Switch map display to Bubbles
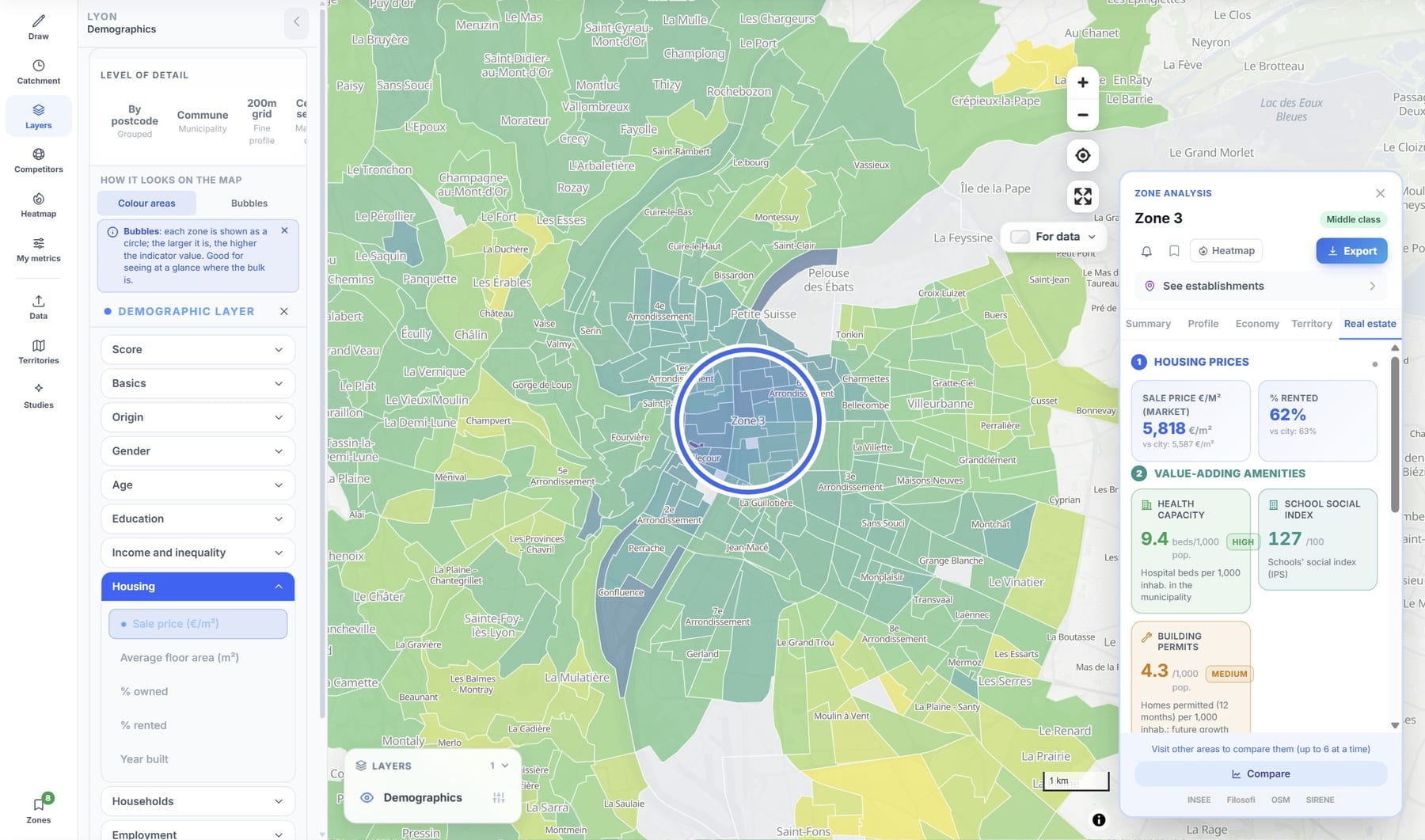This screenshot has height=840, width=1425. click(249, 203)
